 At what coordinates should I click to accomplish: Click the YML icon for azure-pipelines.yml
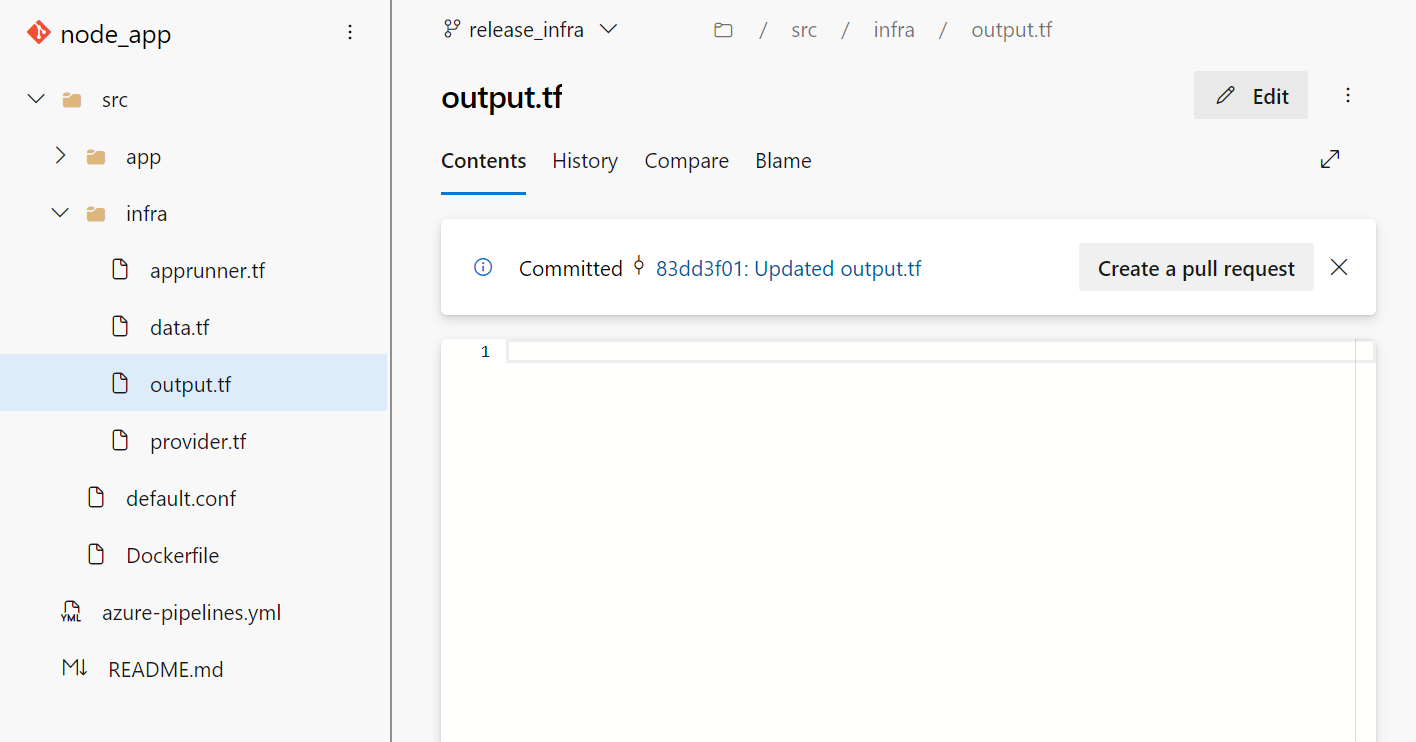pos(71,612)
